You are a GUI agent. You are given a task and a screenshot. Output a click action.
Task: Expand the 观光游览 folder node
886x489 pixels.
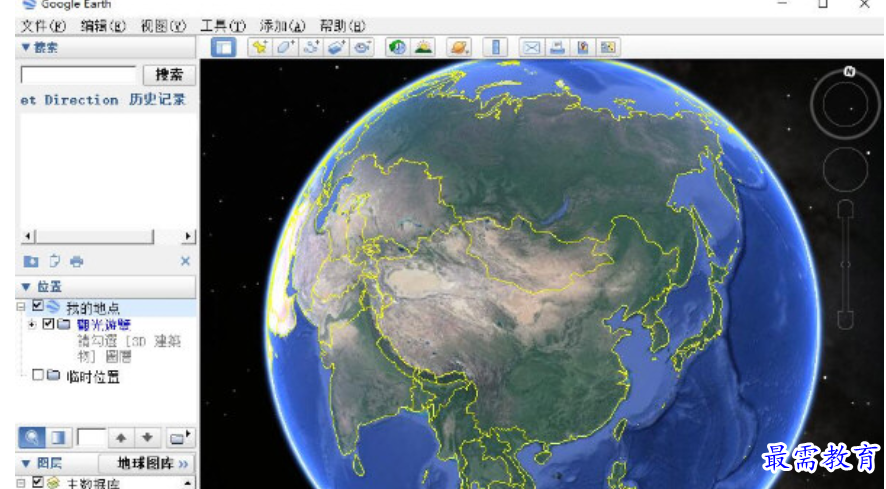pos(32,324)
